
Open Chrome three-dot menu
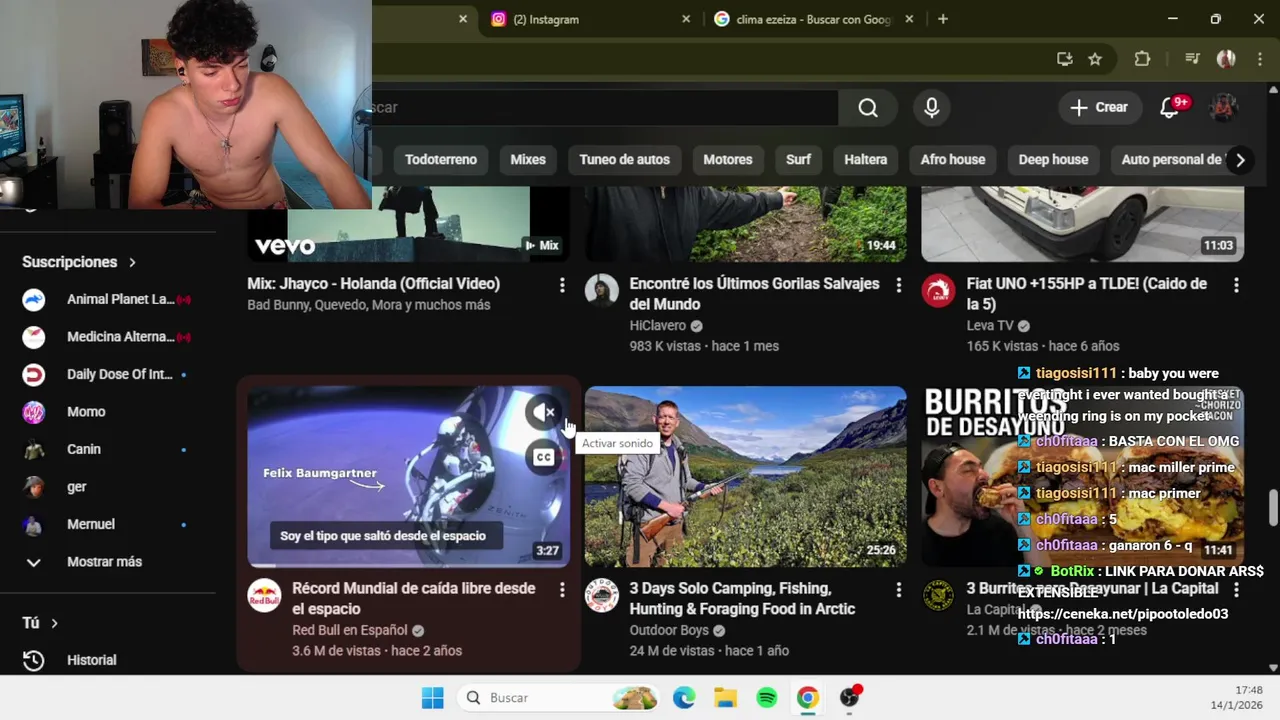click(1259, 59)
